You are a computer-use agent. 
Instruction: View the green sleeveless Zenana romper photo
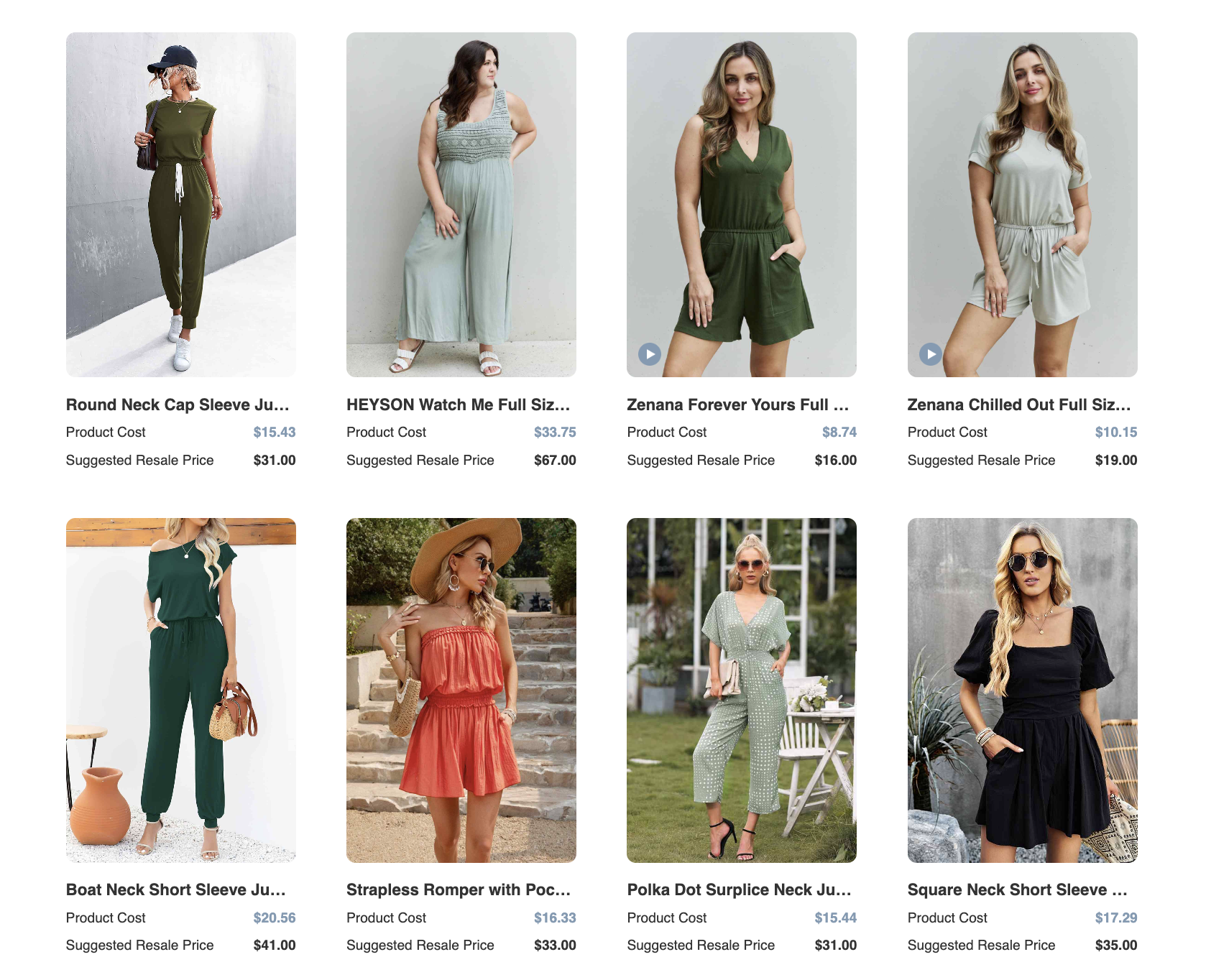[742, 206]
